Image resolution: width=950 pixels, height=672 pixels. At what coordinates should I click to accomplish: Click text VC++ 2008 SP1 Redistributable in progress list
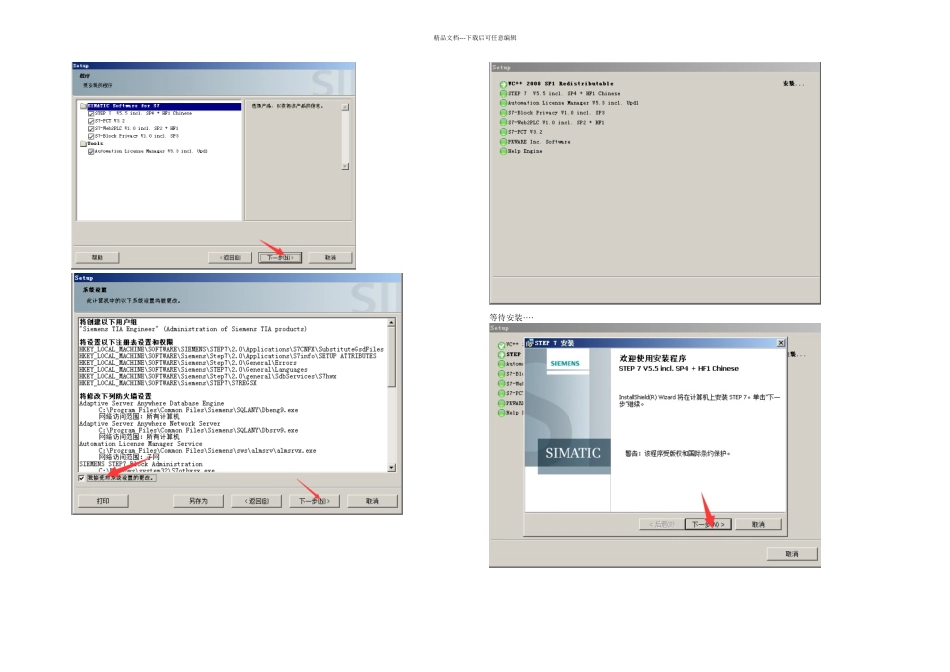coord(560,84)
